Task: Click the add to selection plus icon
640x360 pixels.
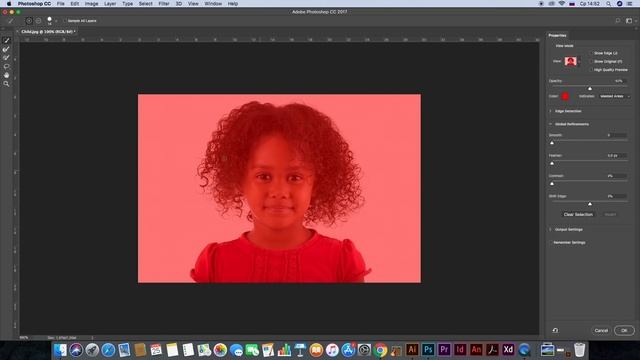Action: coord(29,20)
